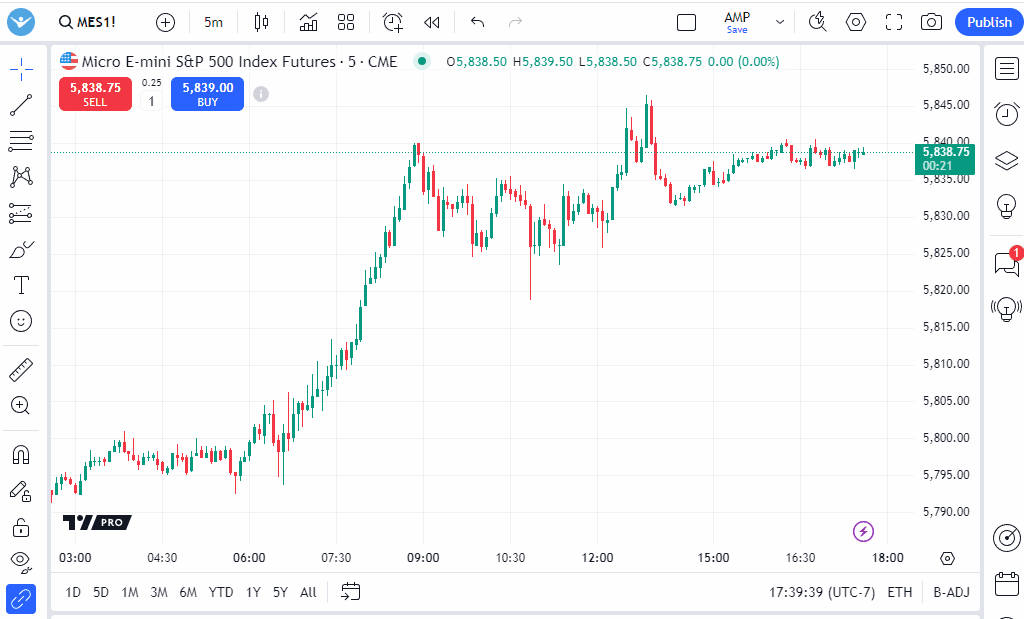Select the trend line drawing tool

pos(21,104)
